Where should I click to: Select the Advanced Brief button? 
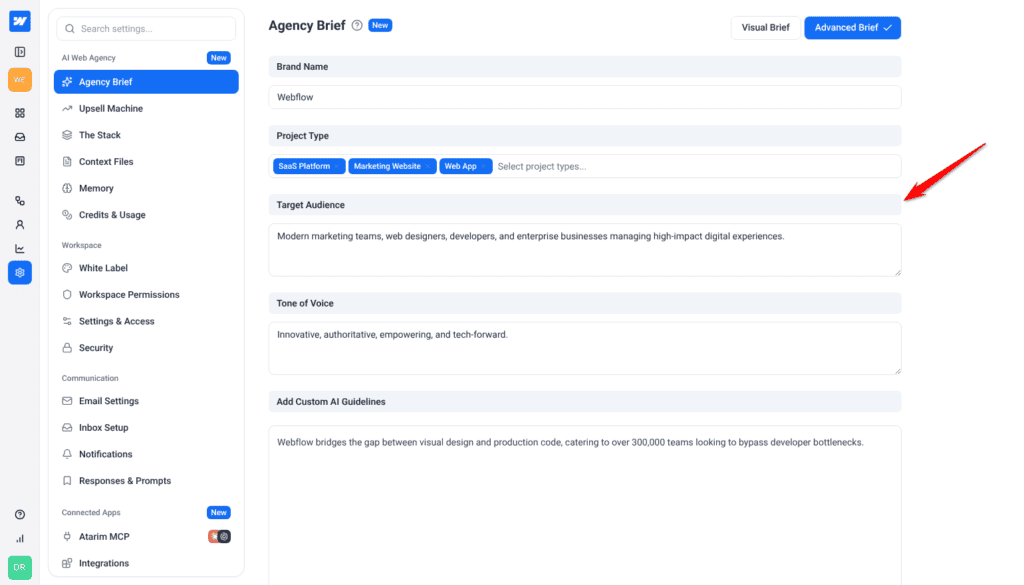click(x=852, y=27)
